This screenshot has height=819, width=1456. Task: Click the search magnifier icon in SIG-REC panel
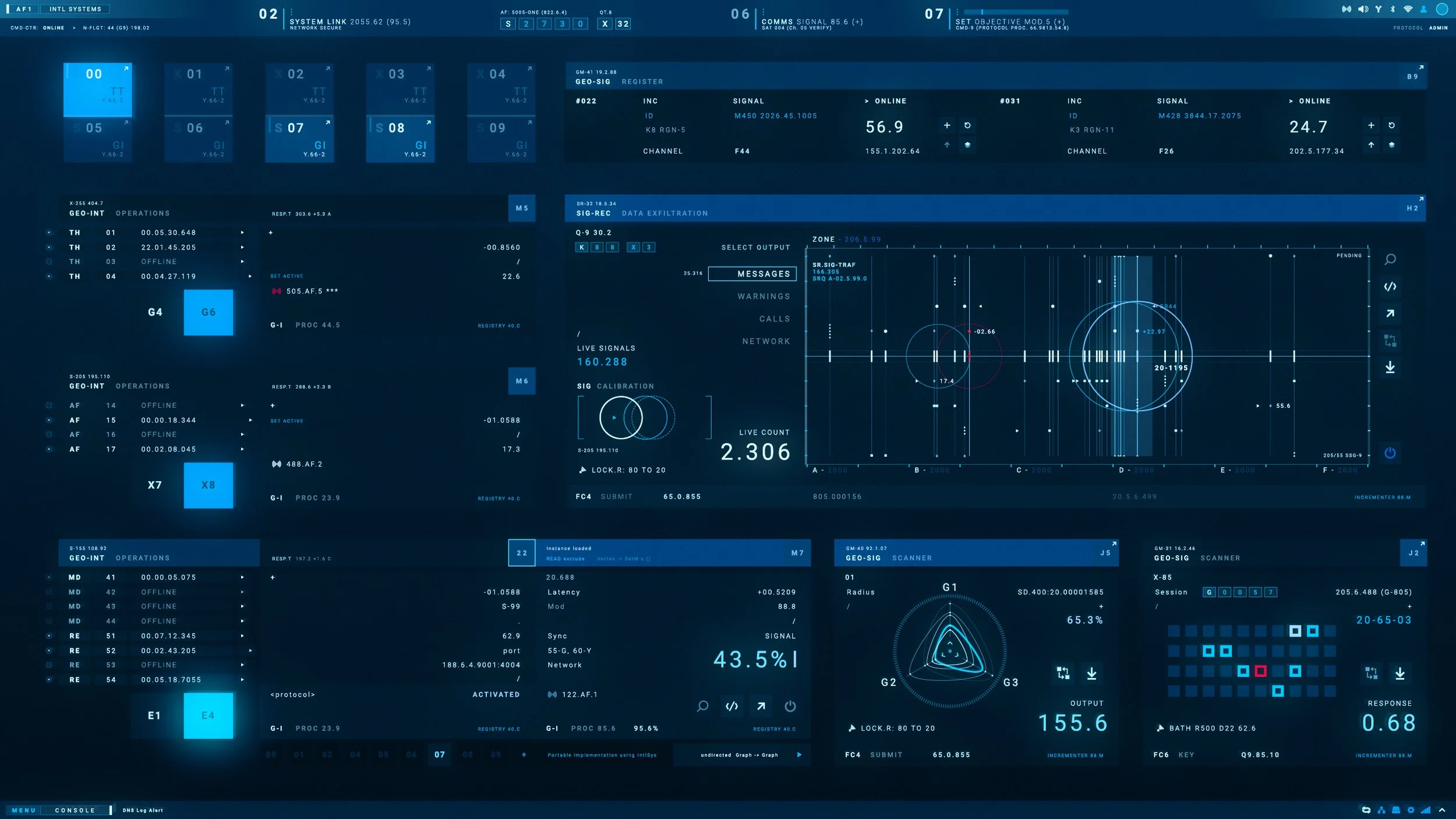pos(1390,259)
